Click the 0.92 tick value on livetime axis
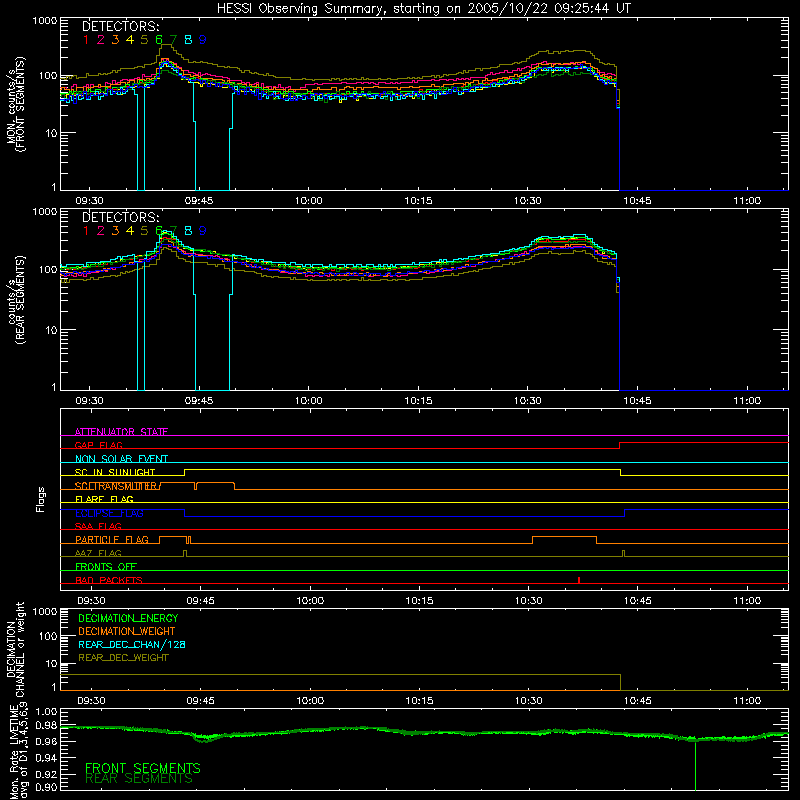 point(46,774)
